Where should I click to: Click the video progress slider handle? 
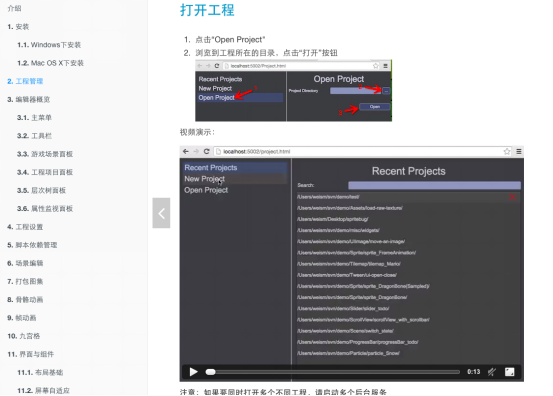(x=211, y=372)
